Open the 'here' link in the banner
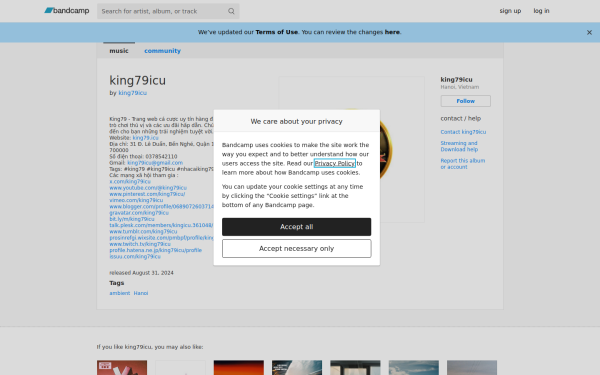 pyautogui.click(x=392, y=32)
